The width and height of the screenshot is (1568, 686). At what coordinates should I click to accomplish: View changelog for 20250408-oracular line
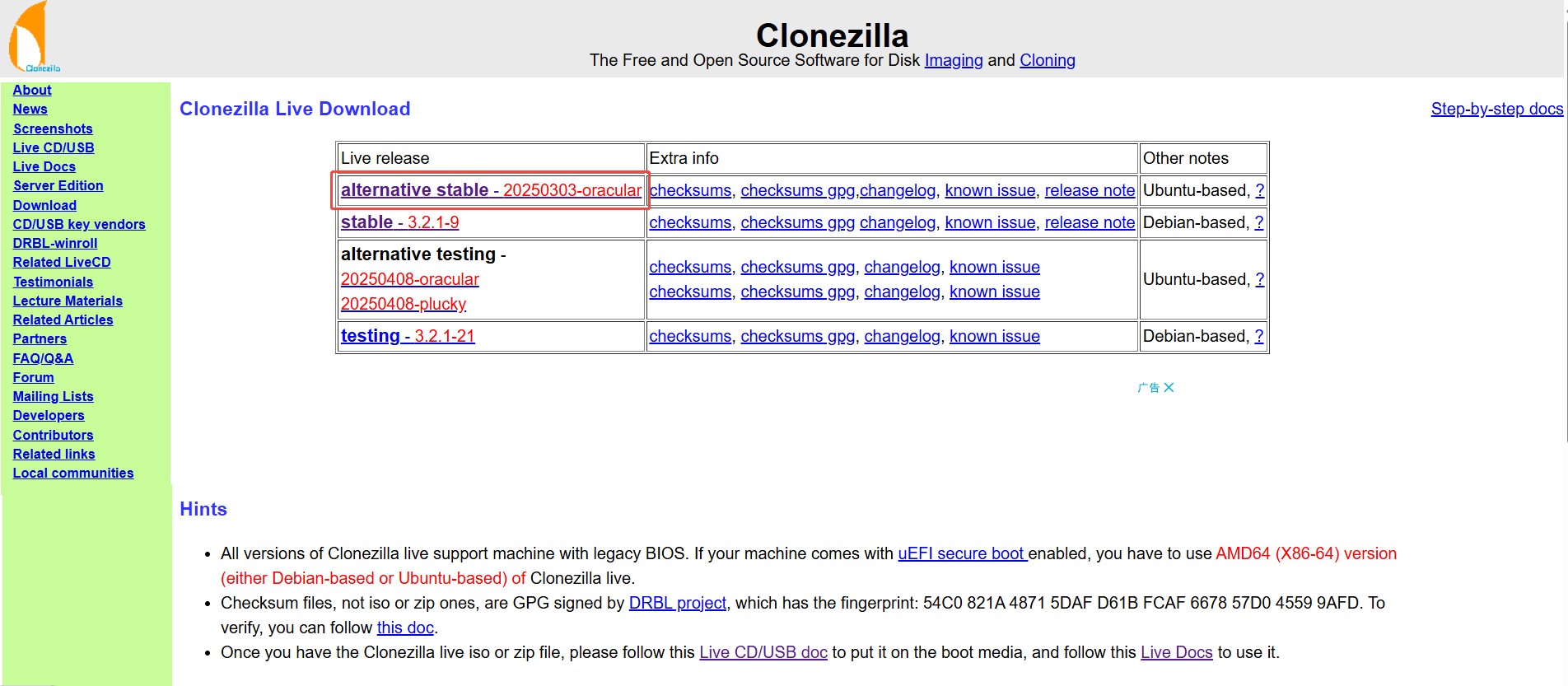902,267
